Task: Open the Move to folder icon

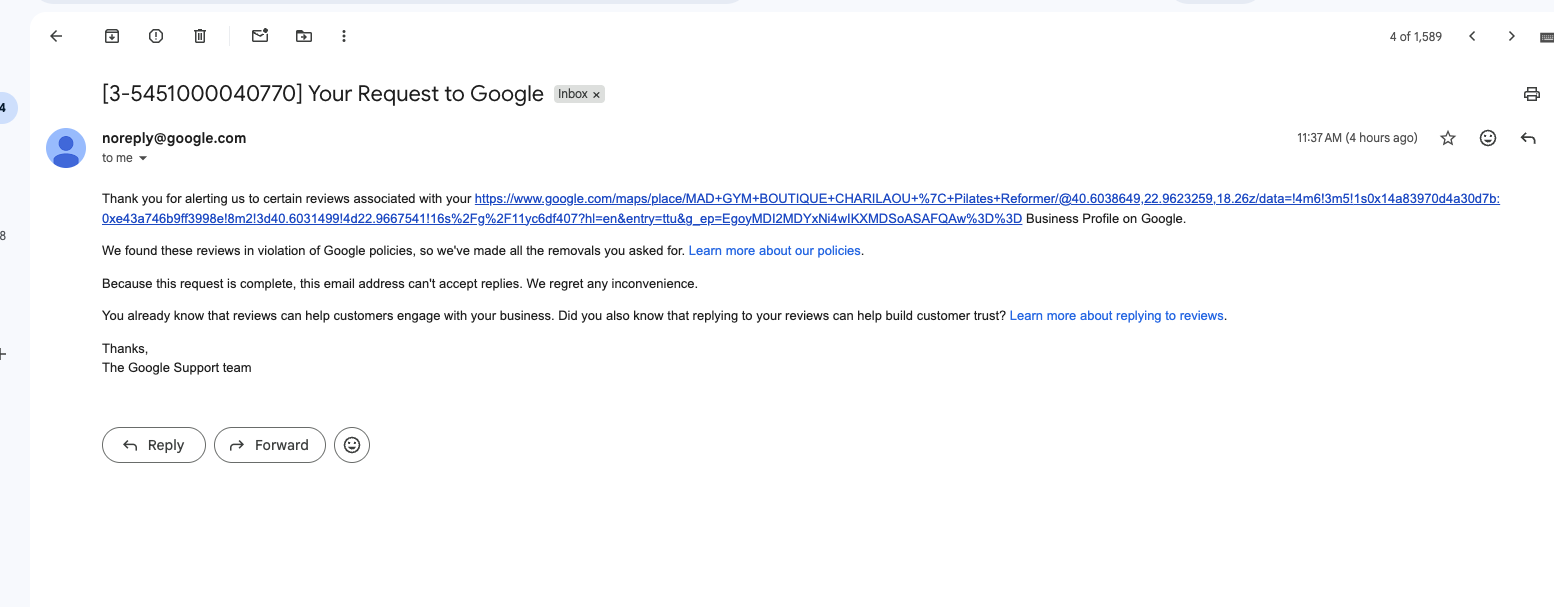Action: click(x=304, y=36)
